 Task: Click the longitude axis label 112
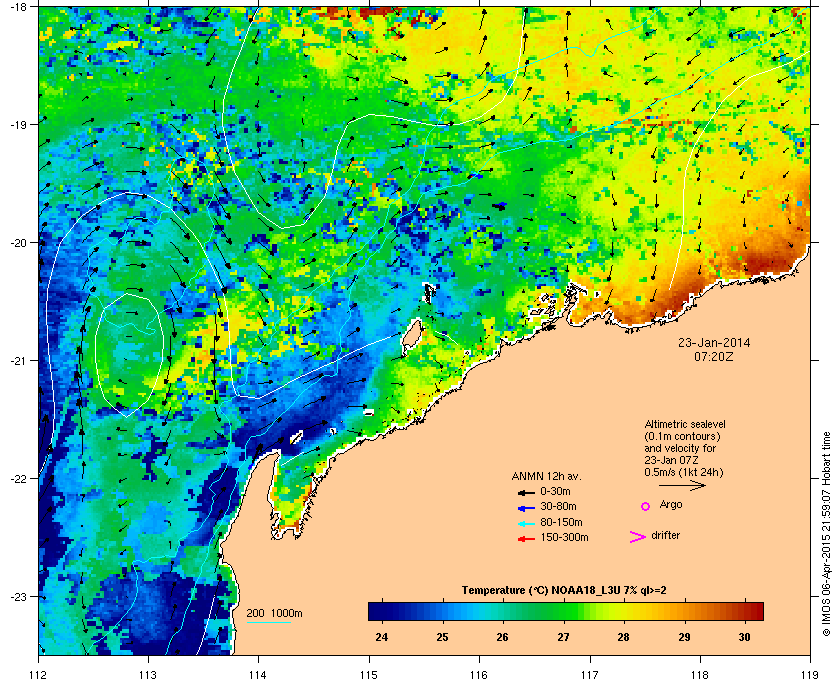click(39, 675)
